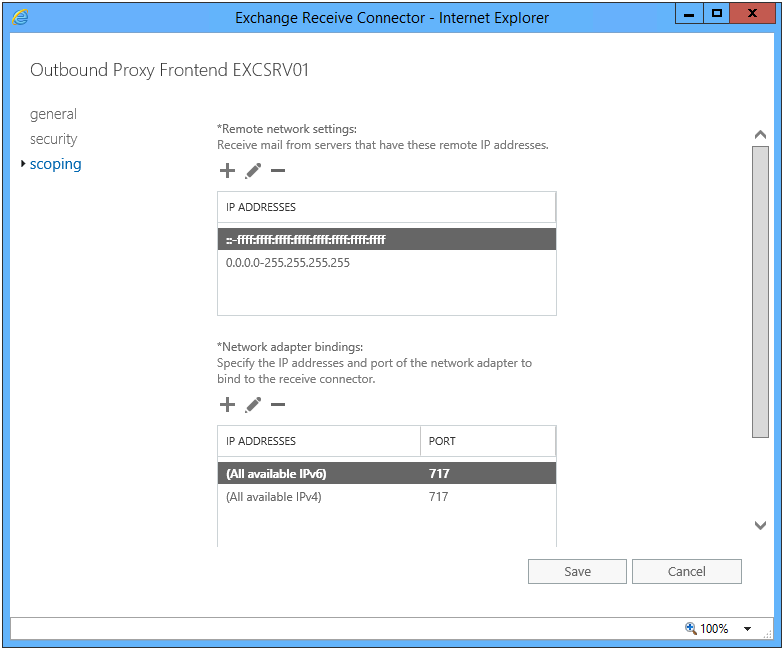Remove selected remote IP address with minus icon
This screenshot has height=650, width=783.
278,171
